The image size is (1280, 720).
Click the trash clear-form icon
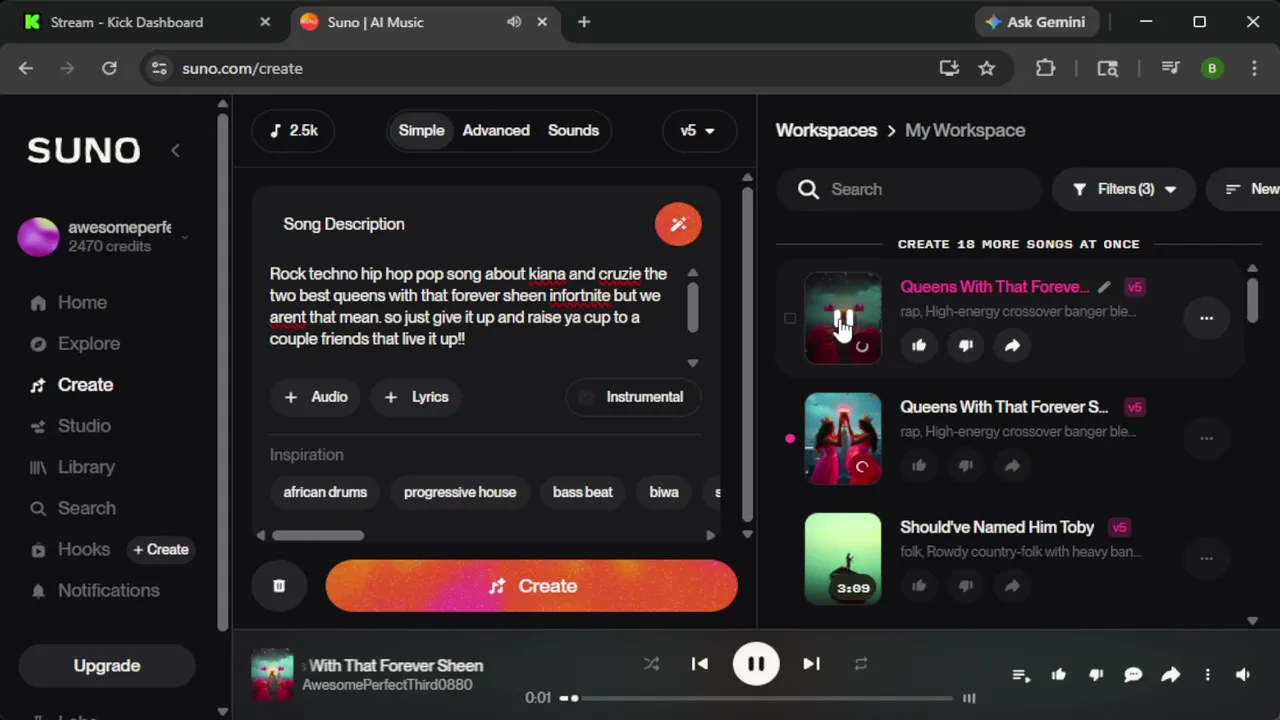click(279, 586)
